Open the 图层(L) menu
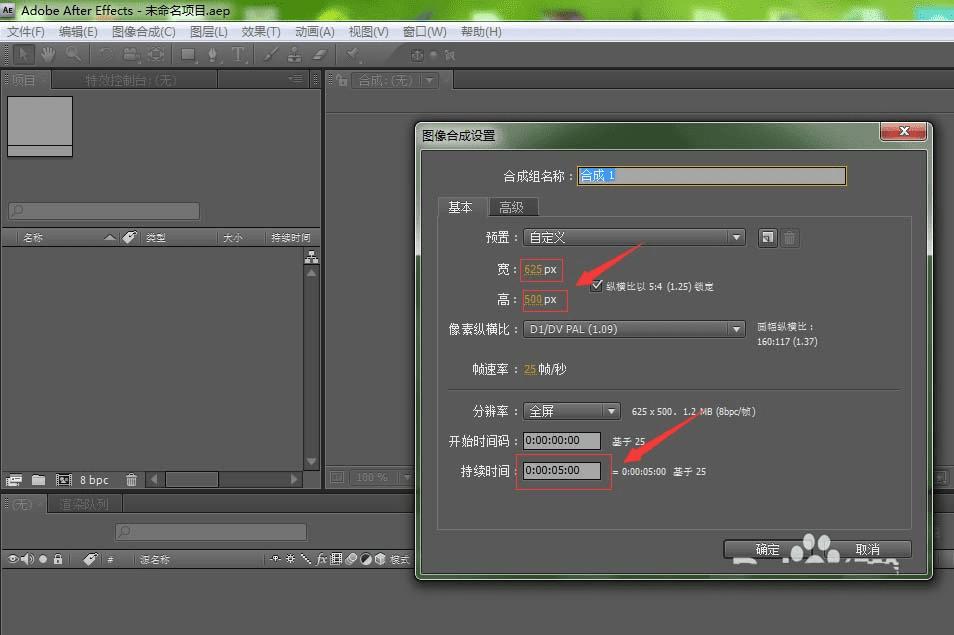 (209, 32)
